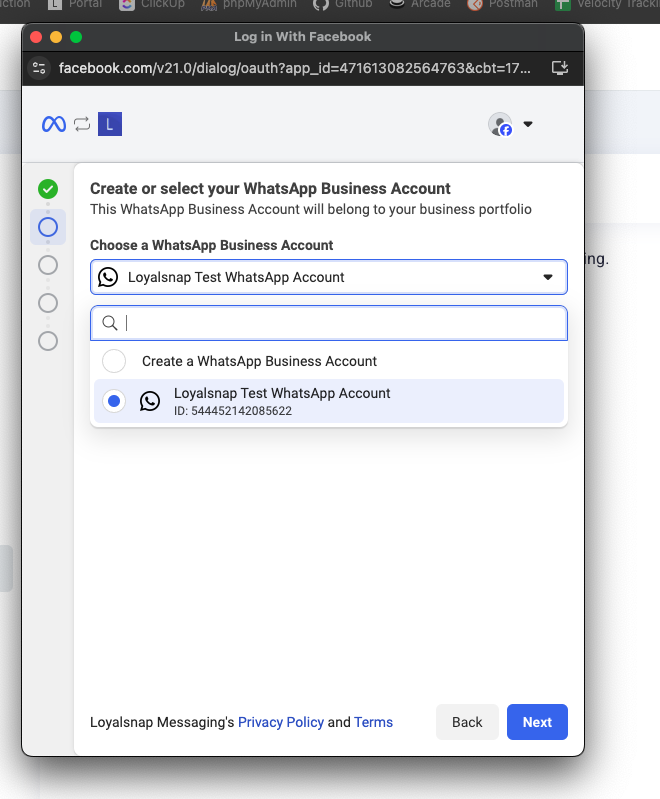The image size is (660, 799).
Task: Open the Postman bookmark in background browser
Action: 502,4
